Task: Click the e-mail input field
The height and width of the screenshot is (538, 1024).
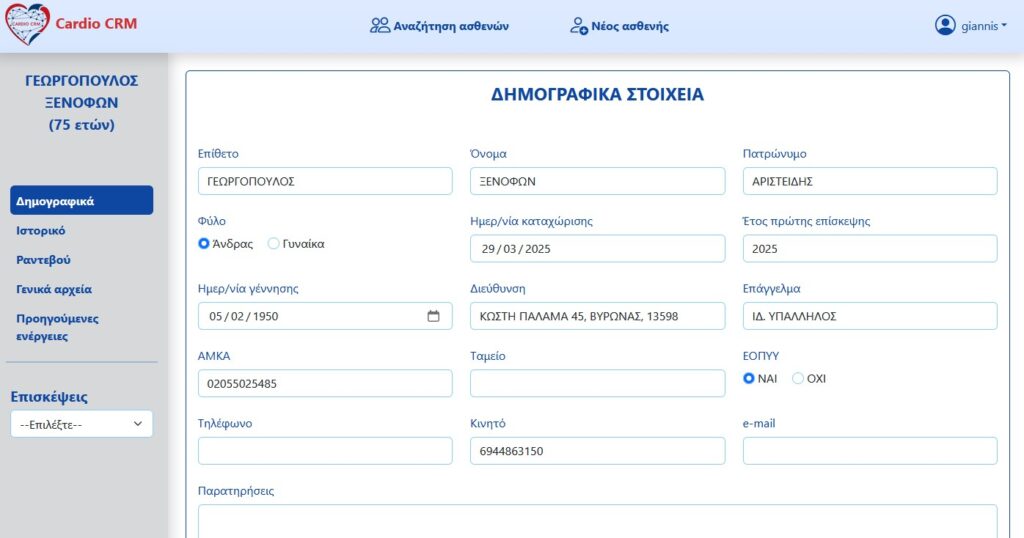Action: (x=869, y=451)
